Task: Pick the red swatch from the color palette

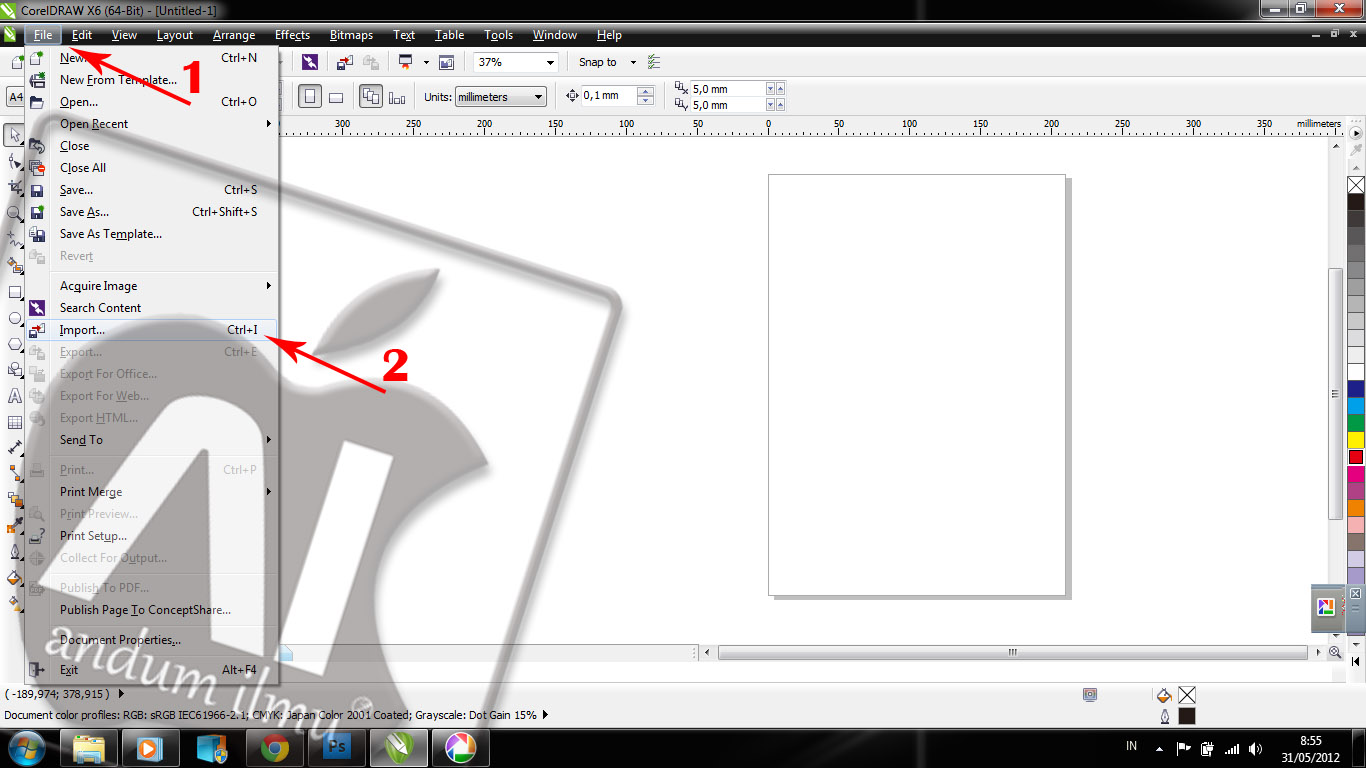Action: 1355,457
